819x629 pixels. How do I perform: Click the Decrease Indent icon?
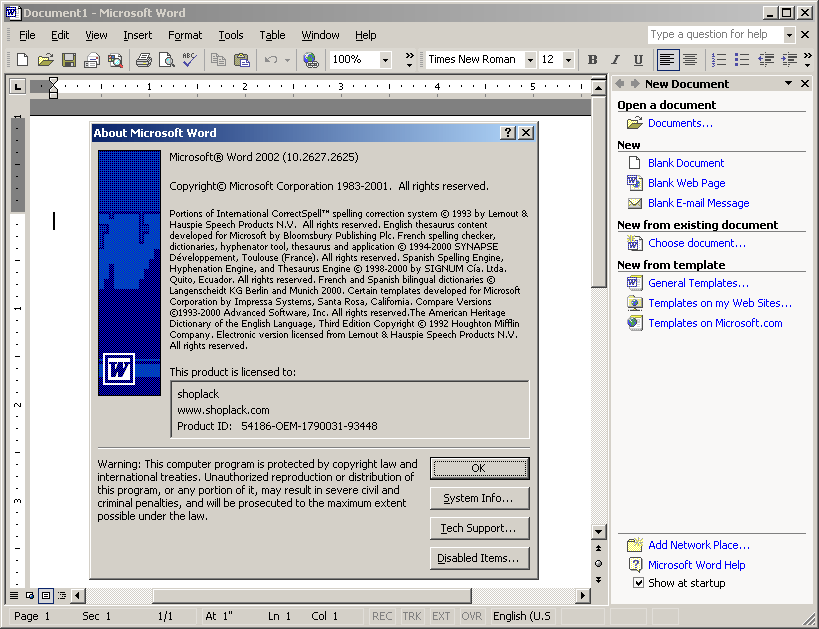[766, 60]
